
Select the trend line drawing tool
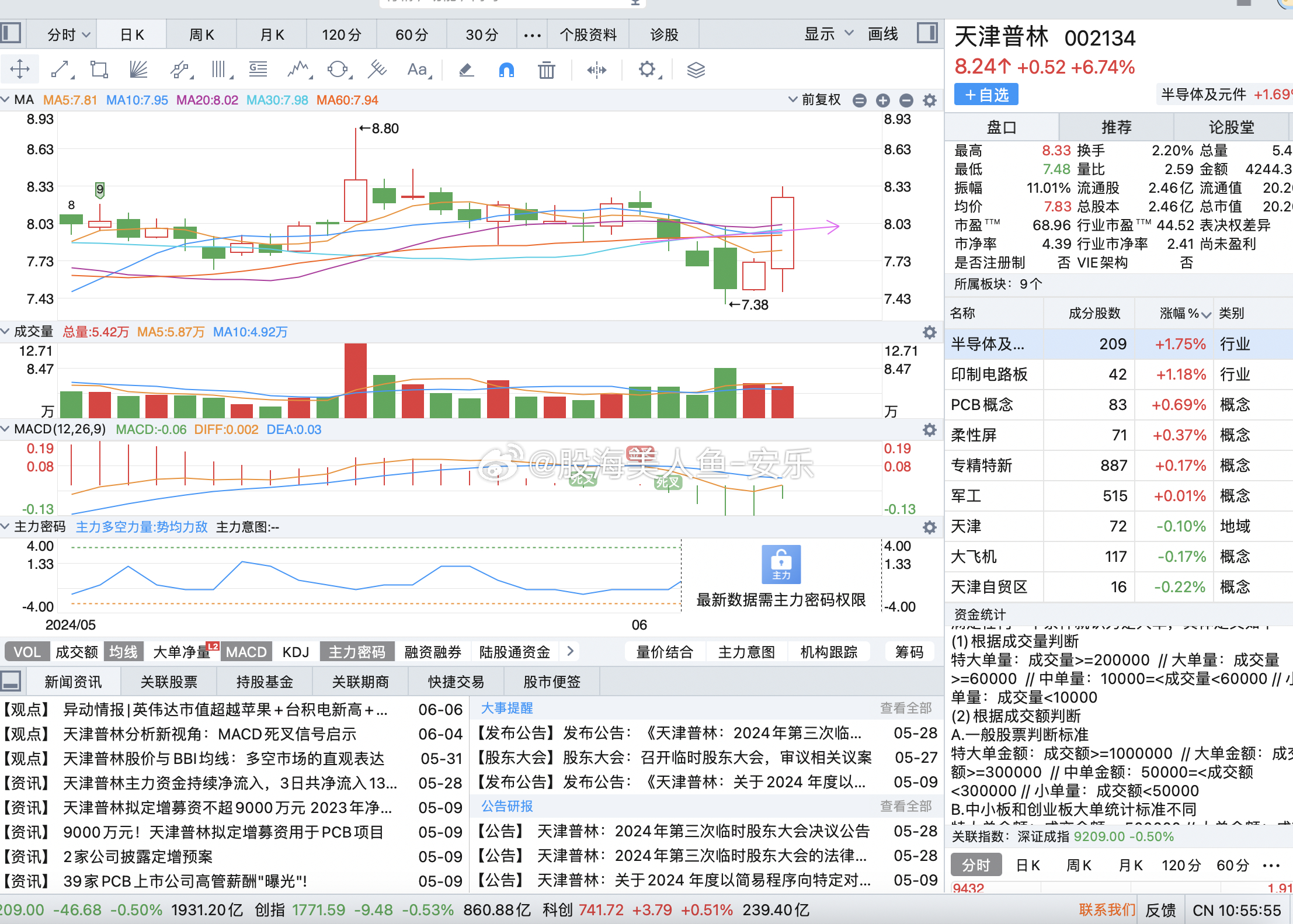(x=61, y=70)
